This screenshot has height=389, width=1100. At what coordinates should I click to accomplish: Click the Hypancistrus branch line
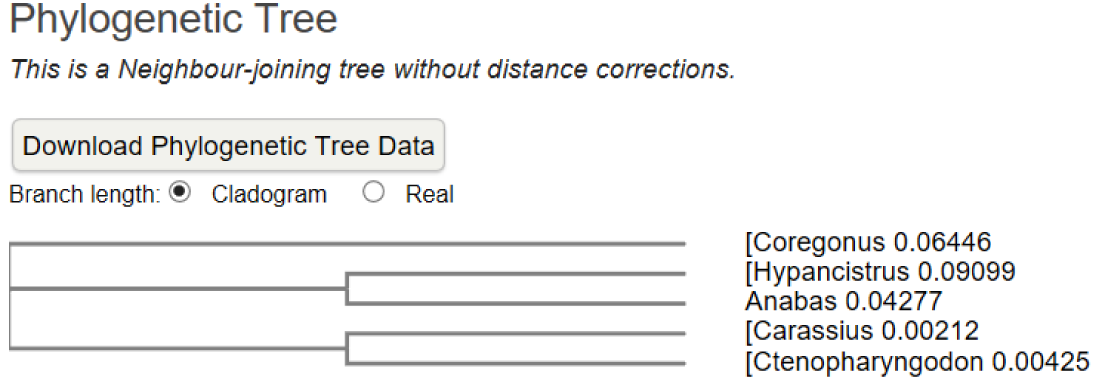pyautogui.click(x=516, y=273)
